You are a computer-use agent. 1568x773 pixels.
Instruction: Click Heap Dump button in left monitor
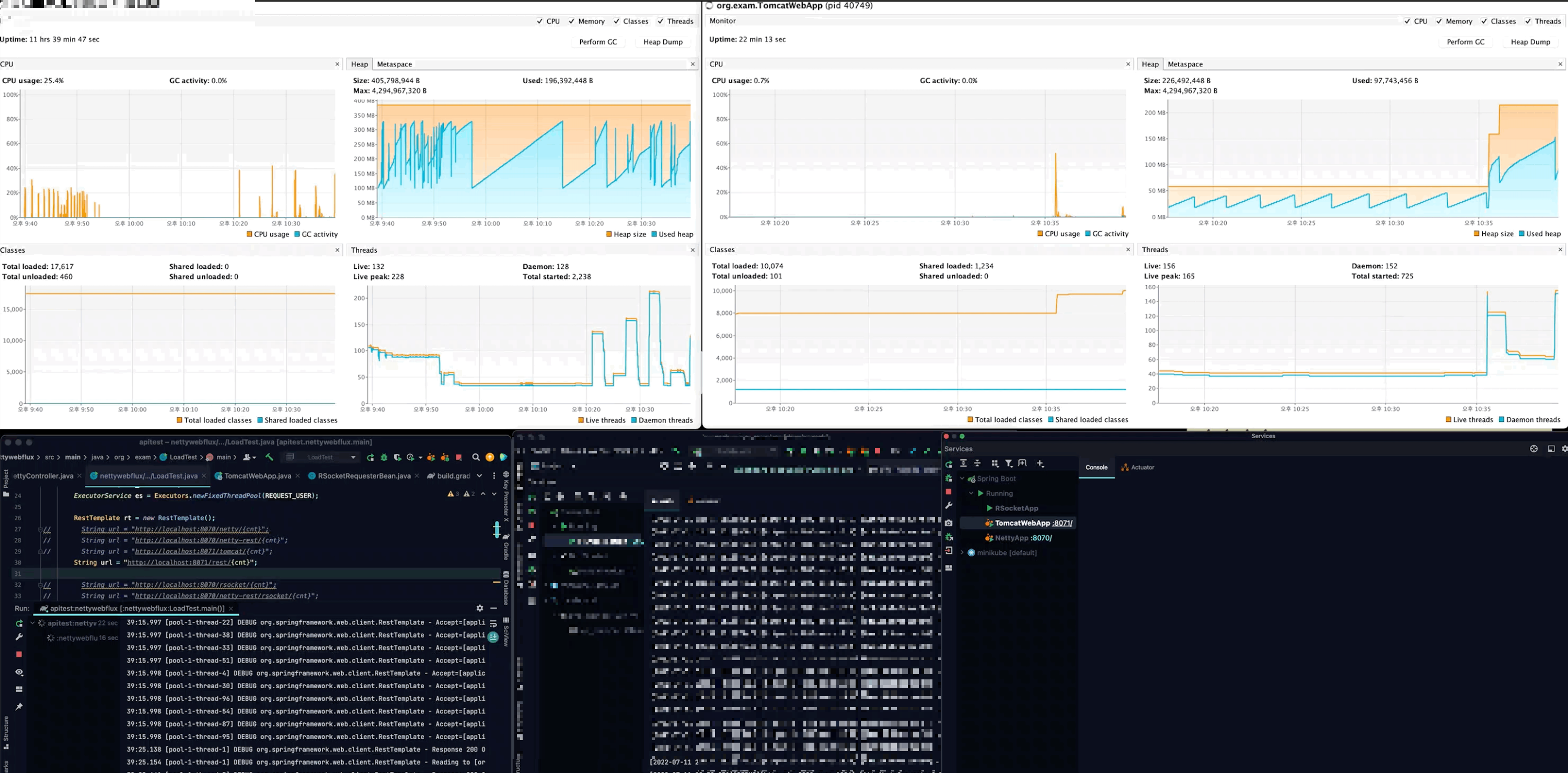(662, 42)
